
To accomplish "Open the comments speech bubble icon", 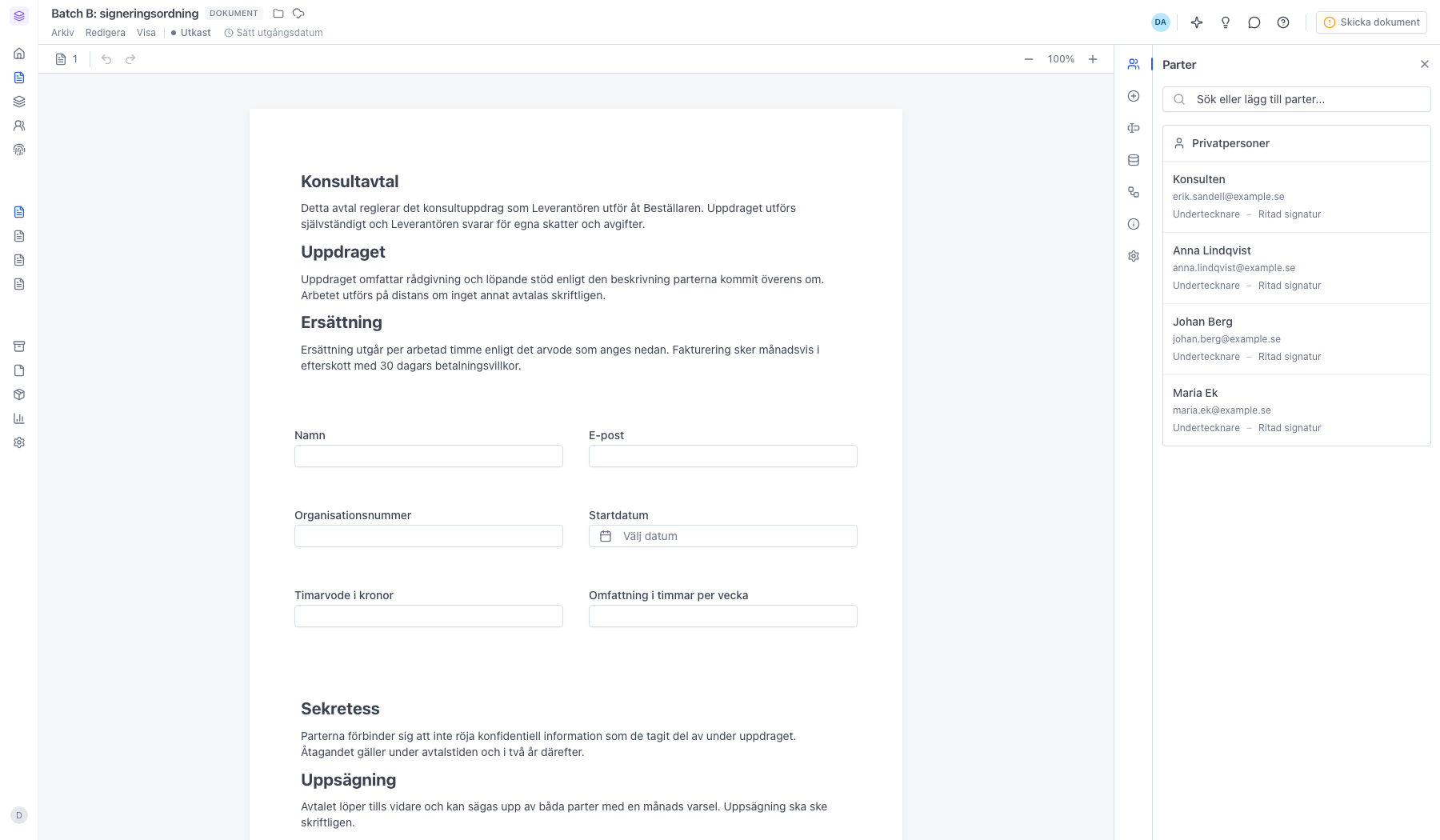I will [x=1254, y=22].
